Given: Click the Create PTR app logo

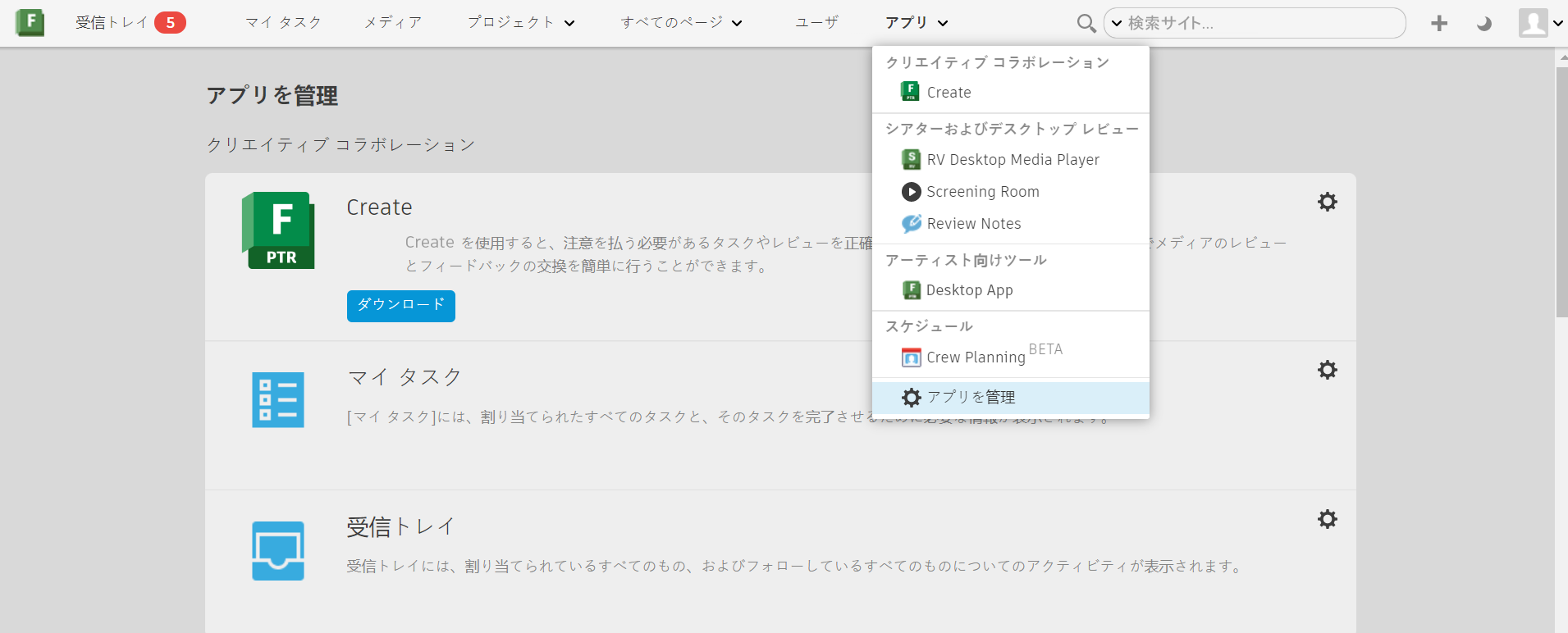Looking at the screenshot, I should 278,230.
